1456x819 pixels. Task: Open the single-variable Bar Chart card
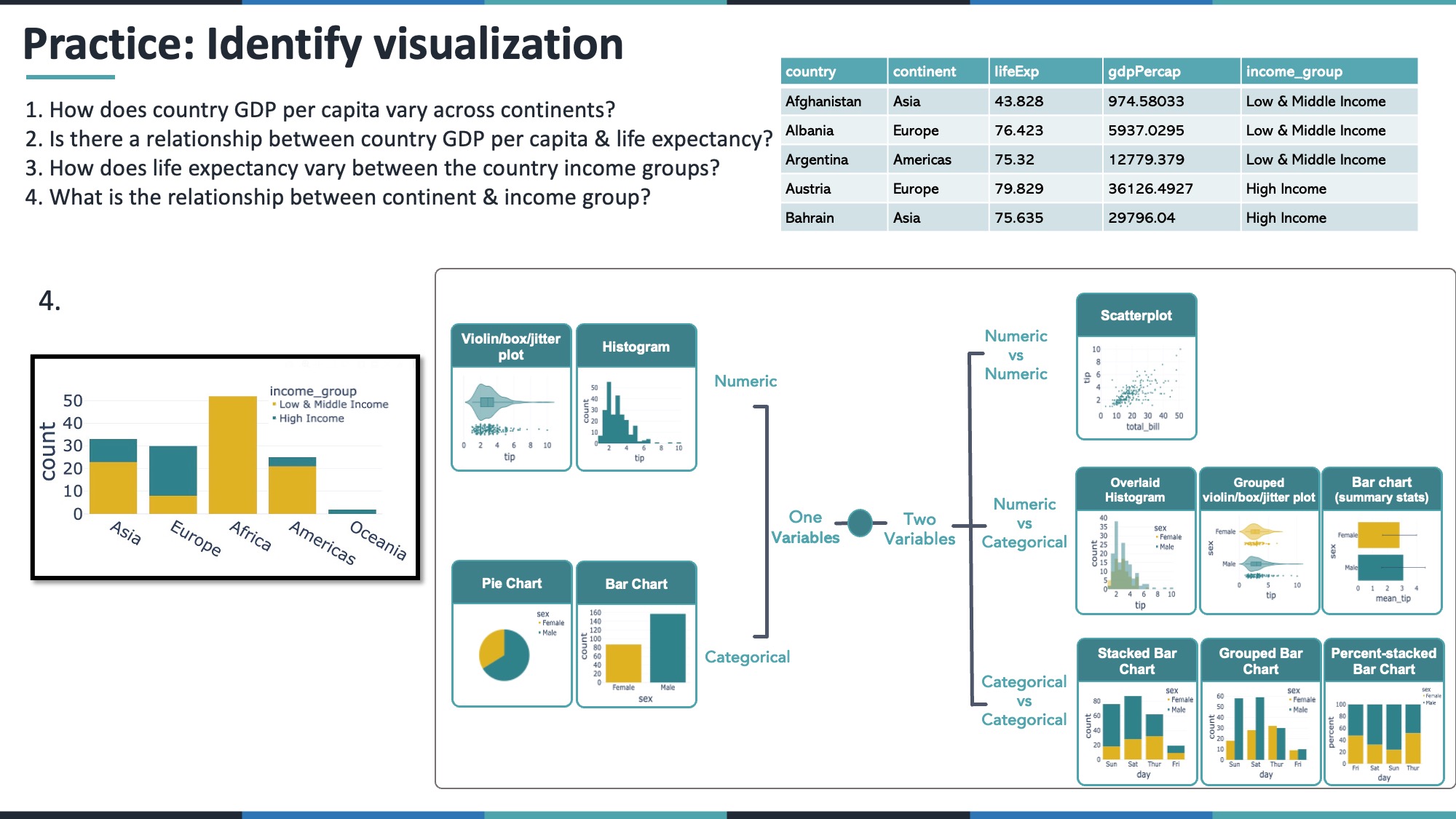(x=636, y=633)
